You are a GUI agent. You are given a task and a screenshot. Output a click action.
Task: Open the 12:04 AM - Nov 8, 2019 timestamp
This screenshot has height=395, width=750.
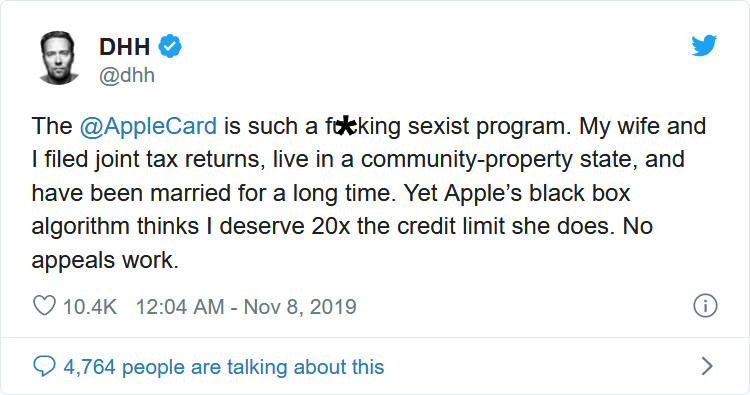246,307
